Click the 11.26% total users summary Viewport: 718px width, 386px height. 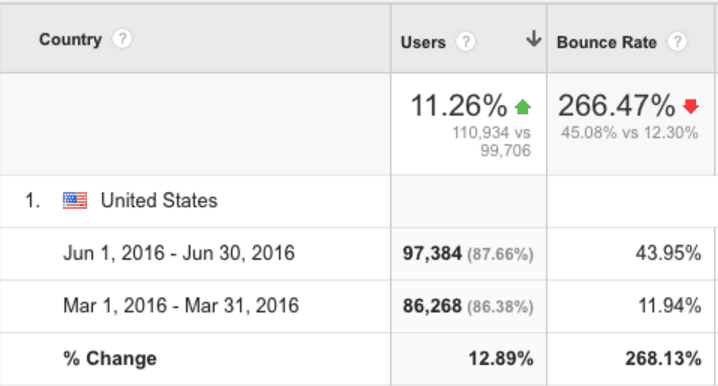(459, 106)
